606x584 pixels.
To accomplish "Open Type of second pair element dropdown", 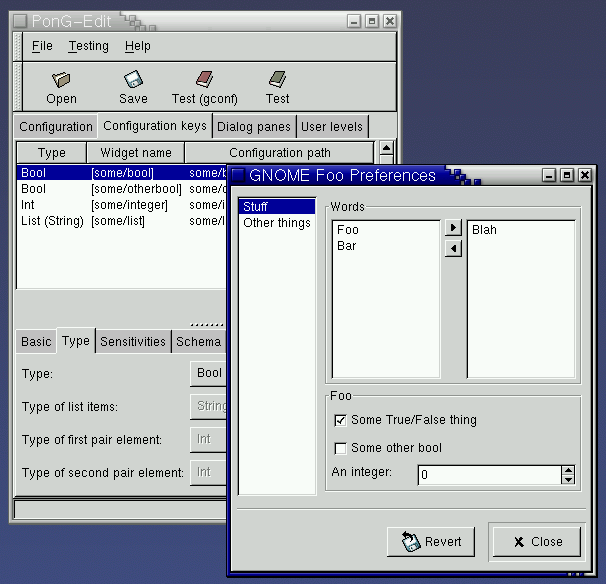I will click(208, 472).
